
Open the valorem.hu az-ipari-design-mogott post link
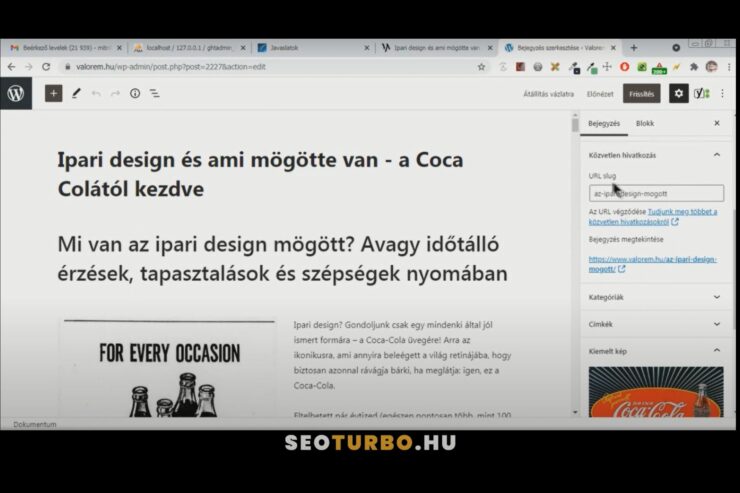(653, 264)
